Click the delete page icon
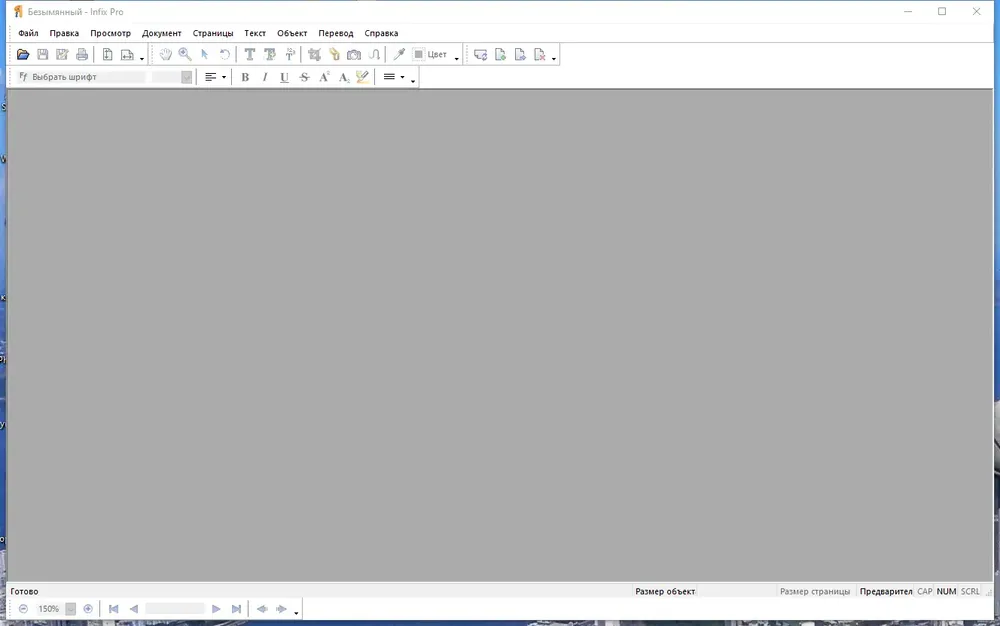This screenshot has width=1000, height=626. pos(540,55)
